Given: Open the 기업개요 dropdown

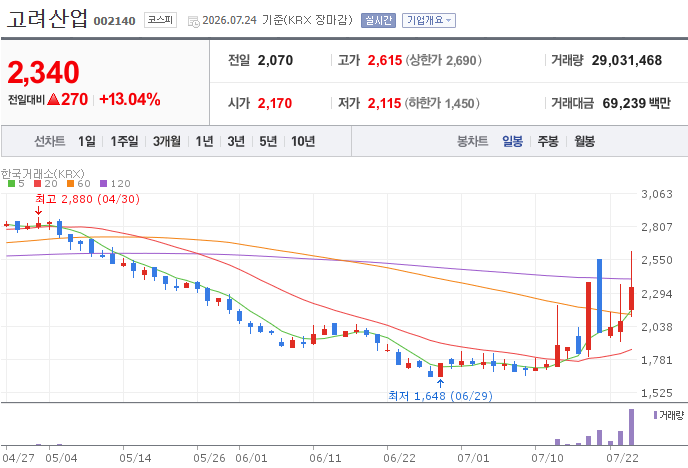Looking at the screenshot, I should point(429,20).
